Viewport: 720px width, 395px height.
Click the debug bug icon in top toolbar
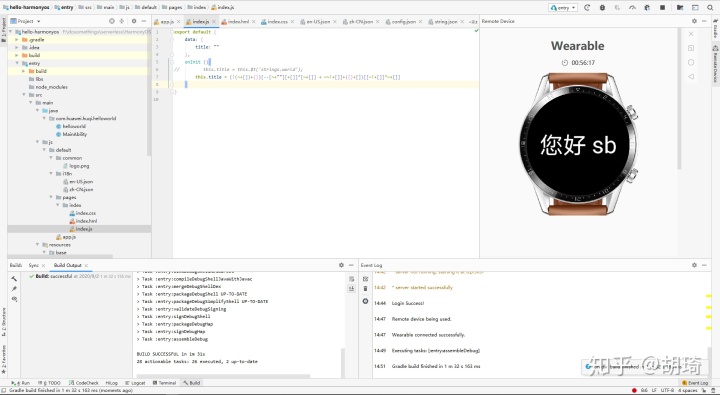coord(602,8)
